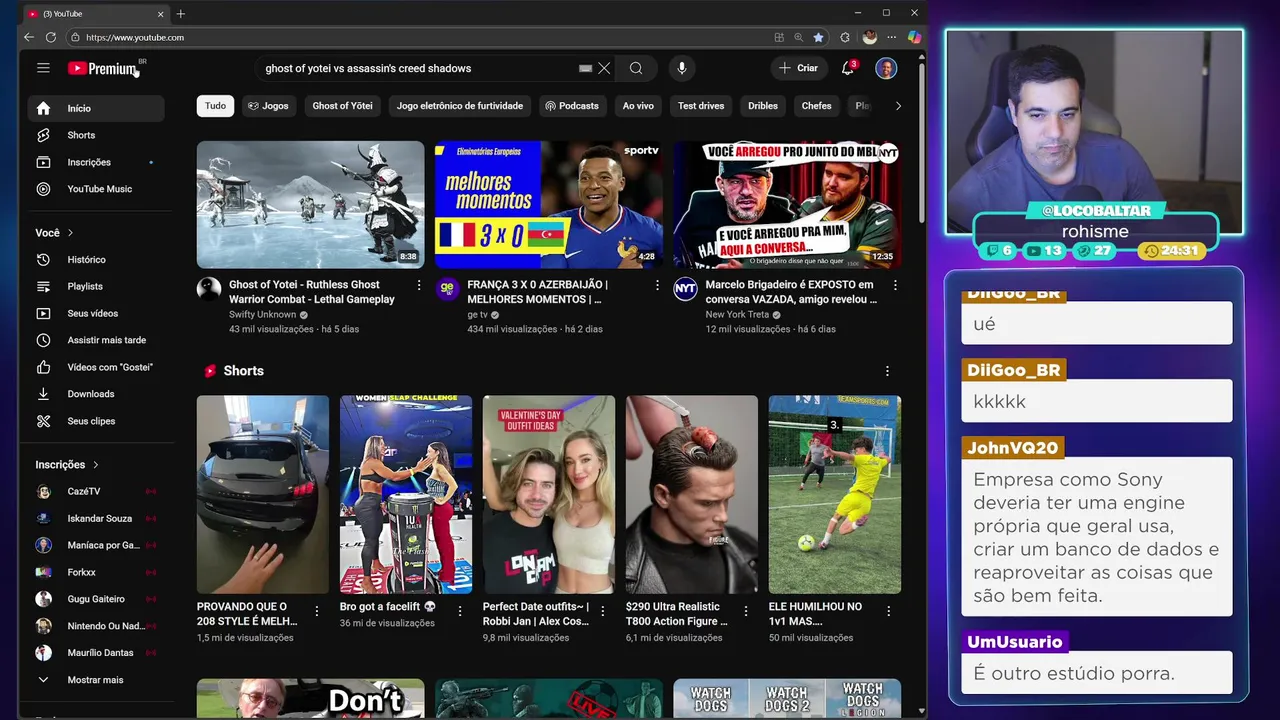
Task: Open Seus clipes in the sidebar
Action: click(96, 421)
